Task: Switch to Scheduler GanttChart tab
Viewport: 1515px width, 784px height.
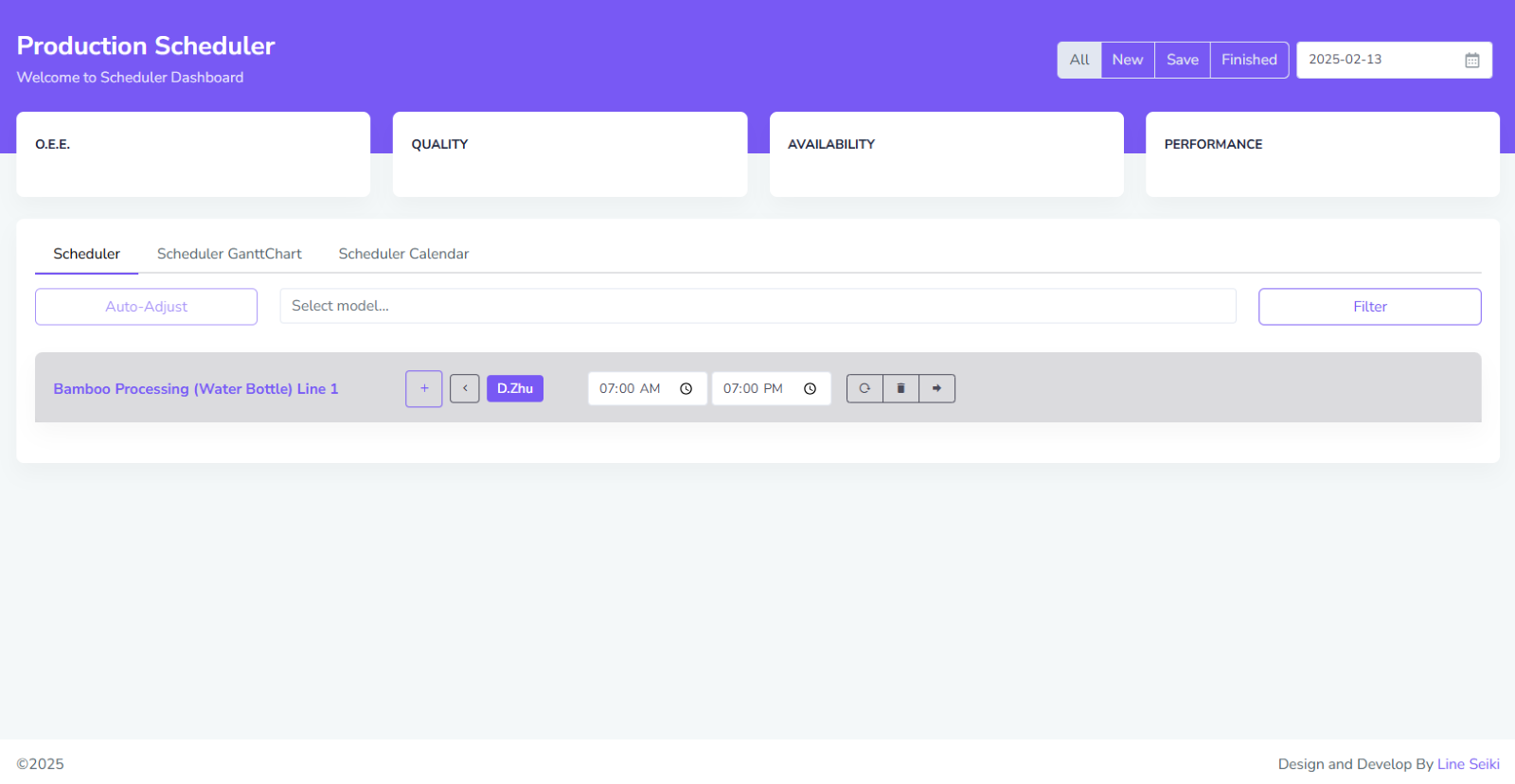Action: pos(229,254)
